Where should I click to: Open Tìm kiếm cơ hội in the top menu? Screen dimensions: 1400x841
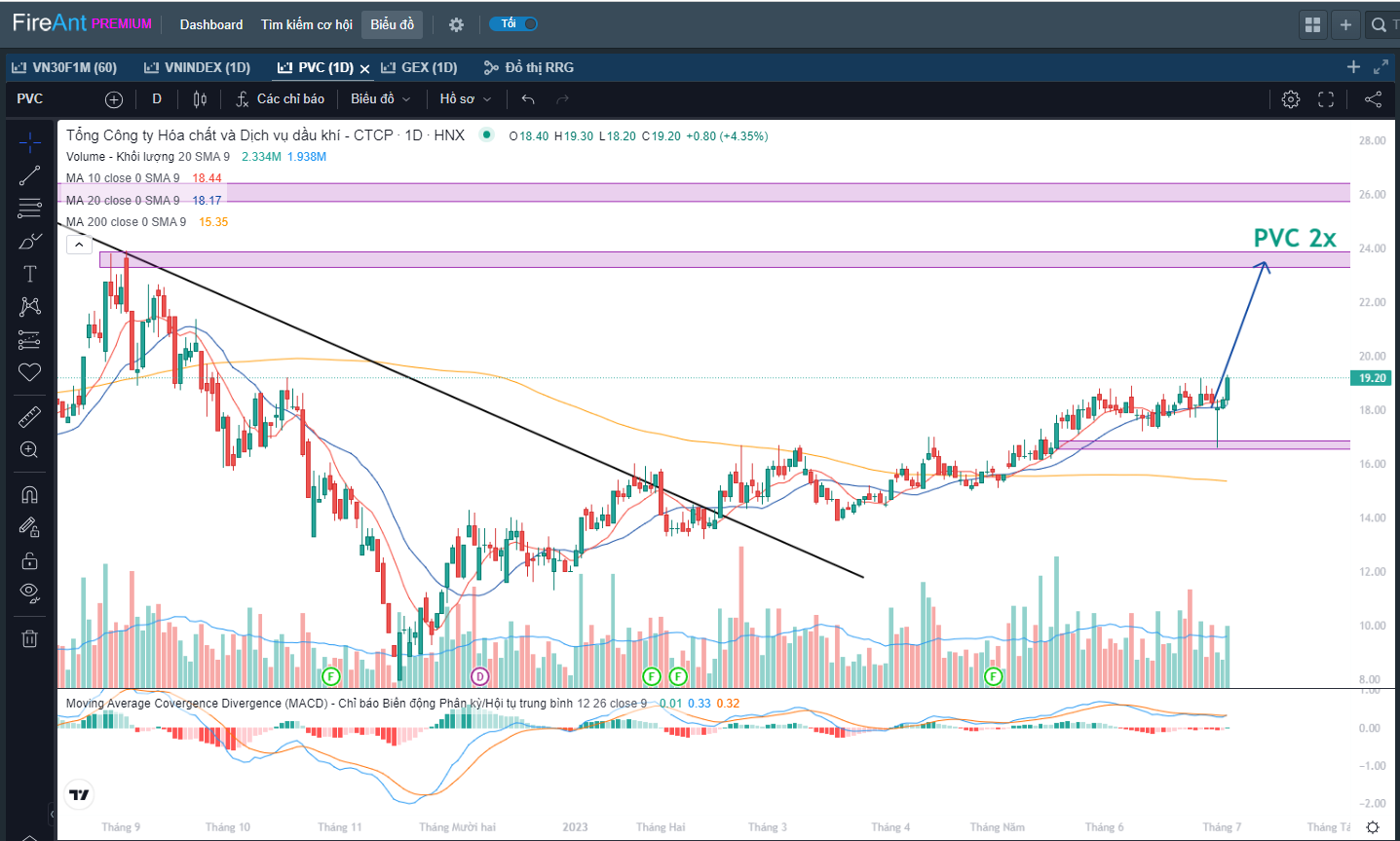[x=307, y=24]
